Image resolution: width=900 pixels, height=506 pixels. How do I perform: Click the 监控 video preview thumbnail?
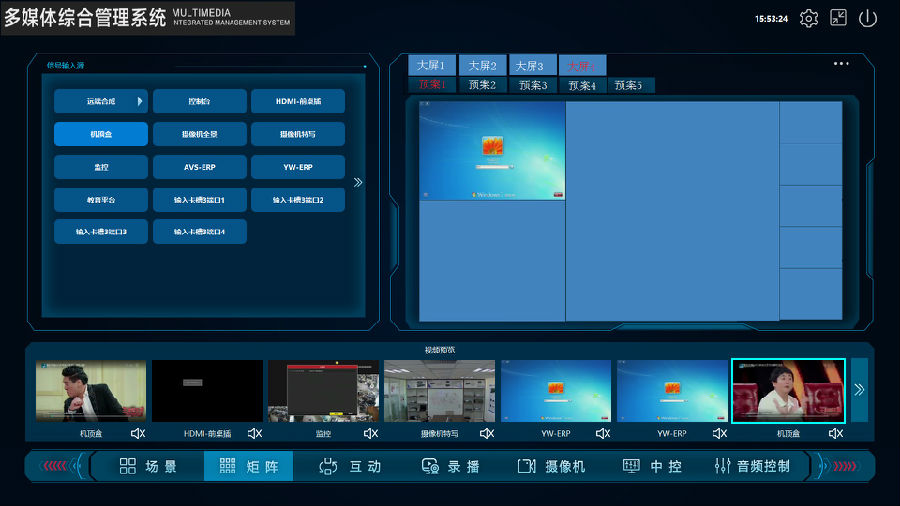click(x=323, y=391)
